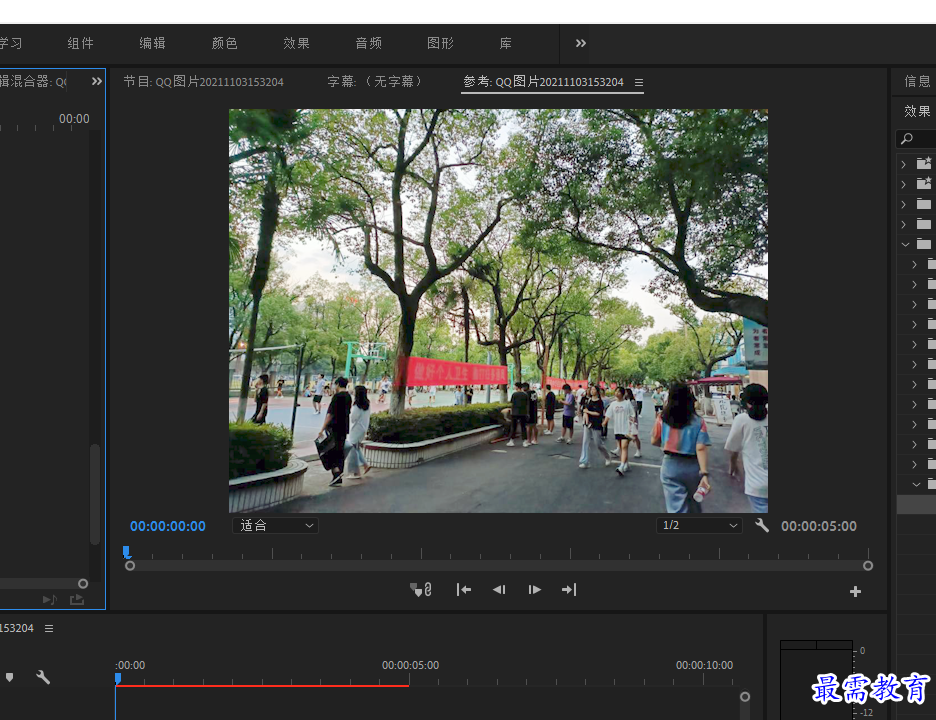Open the 颜色 workspace

(224, 43)
